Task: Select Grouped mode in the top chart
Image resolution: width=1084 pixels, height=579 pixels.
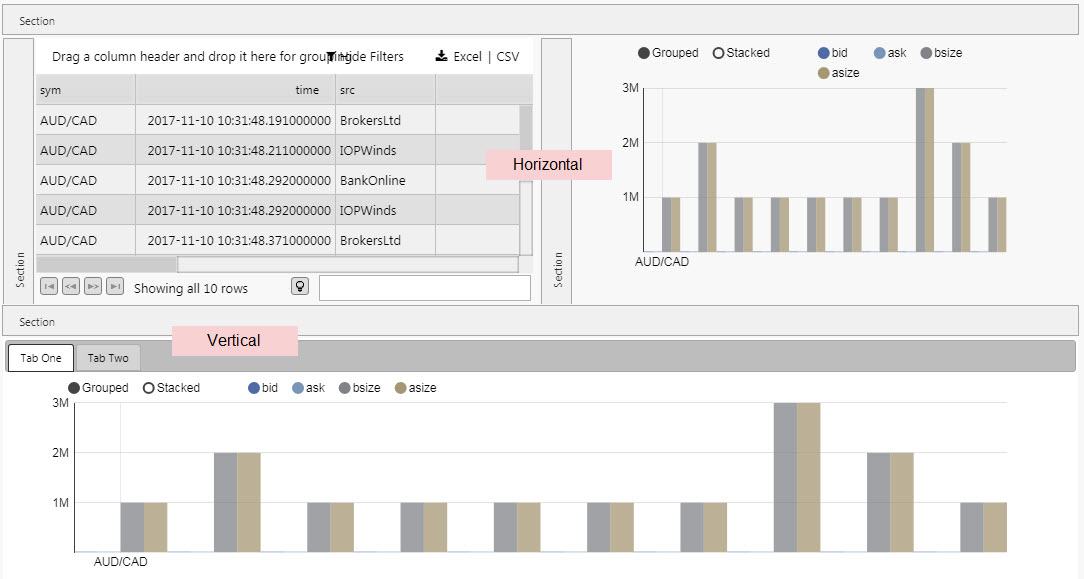Action: pyautogui.click(x=644, y=53)
